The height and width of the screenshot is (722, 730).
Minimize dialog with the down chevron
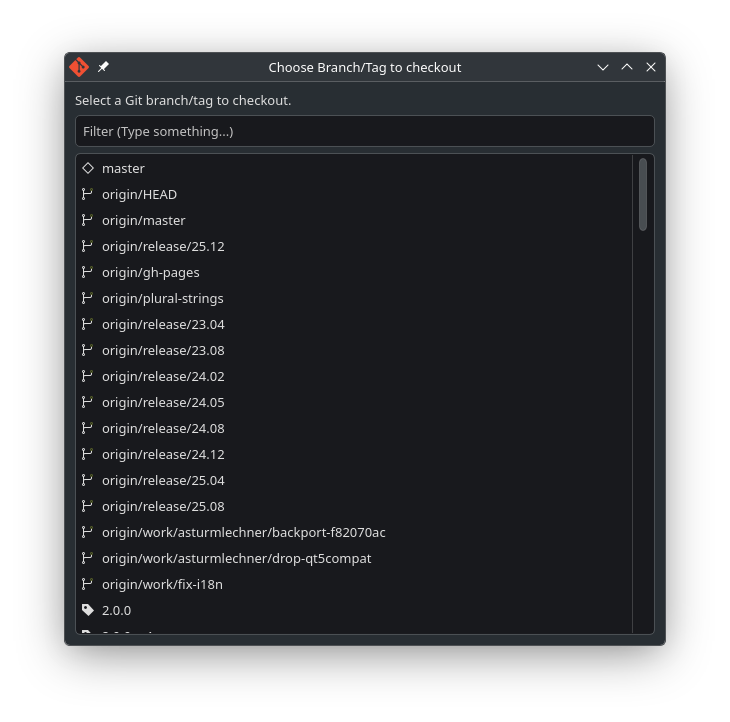[603, 67]
